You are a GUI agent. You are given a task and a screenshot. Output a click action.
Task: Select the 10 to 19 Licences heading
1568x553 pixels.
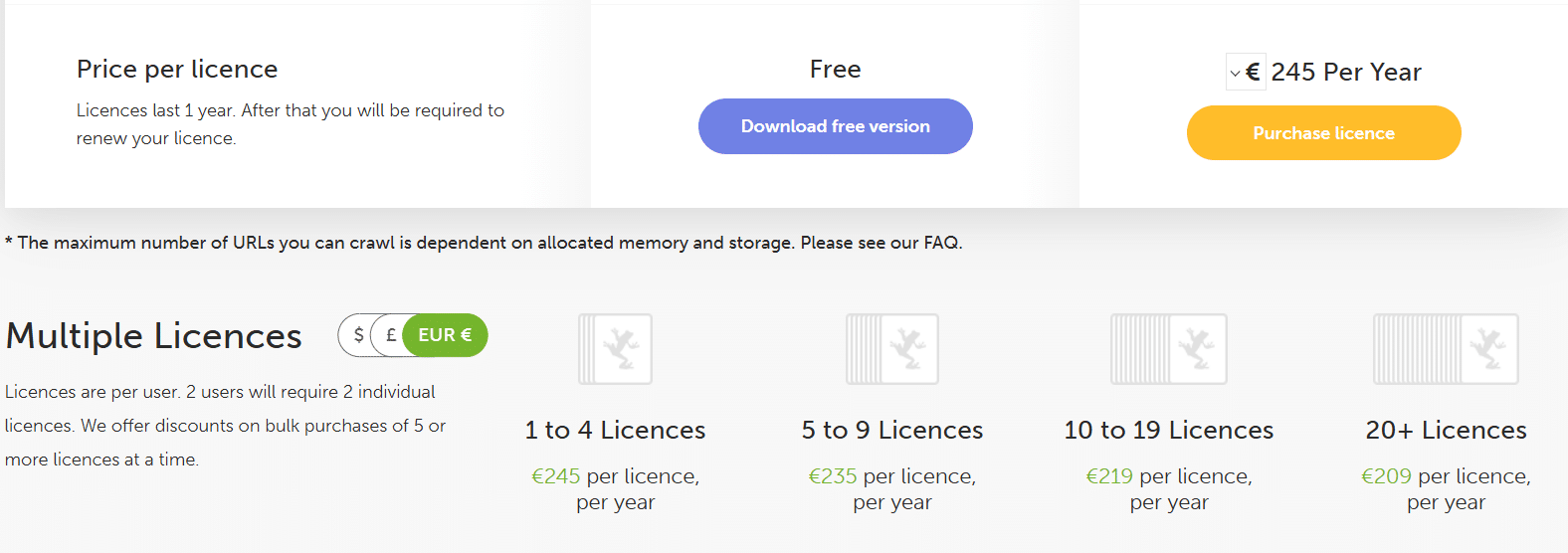click(1169, 430)
